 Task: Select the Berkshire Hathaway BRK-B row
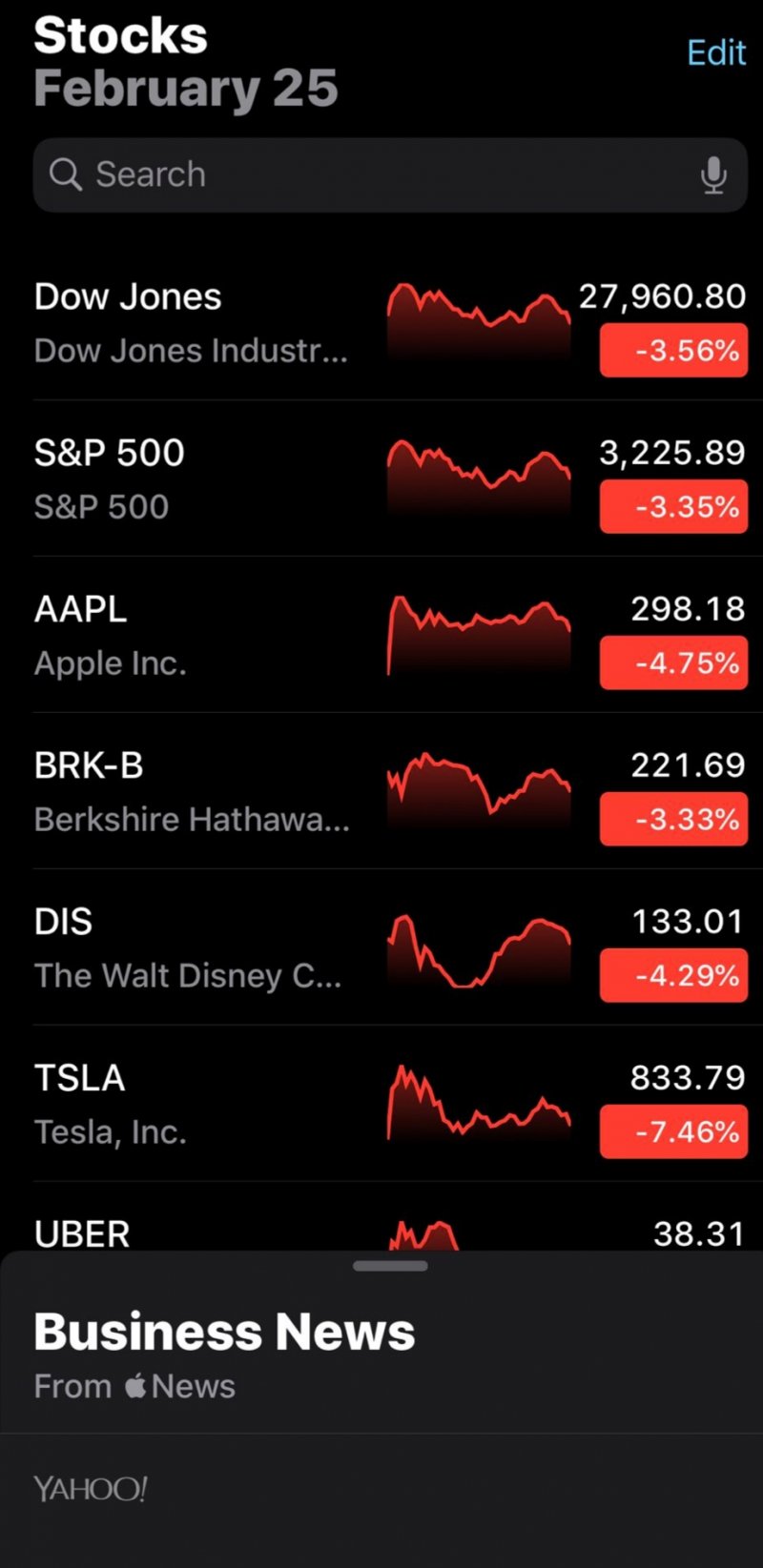[191, 791]
